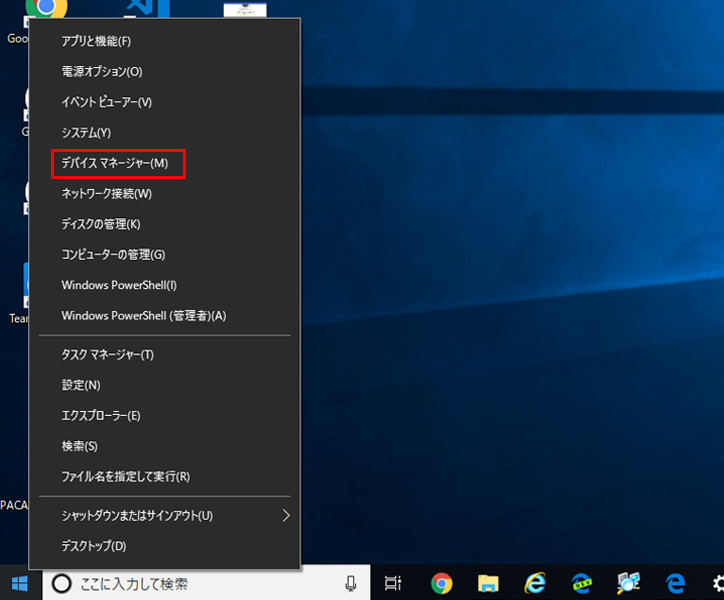Image resolution: width=724 pixels, height=600 pixels.
Task: Open Internet Explorer from the taskbar
Action: coord(535,584)
